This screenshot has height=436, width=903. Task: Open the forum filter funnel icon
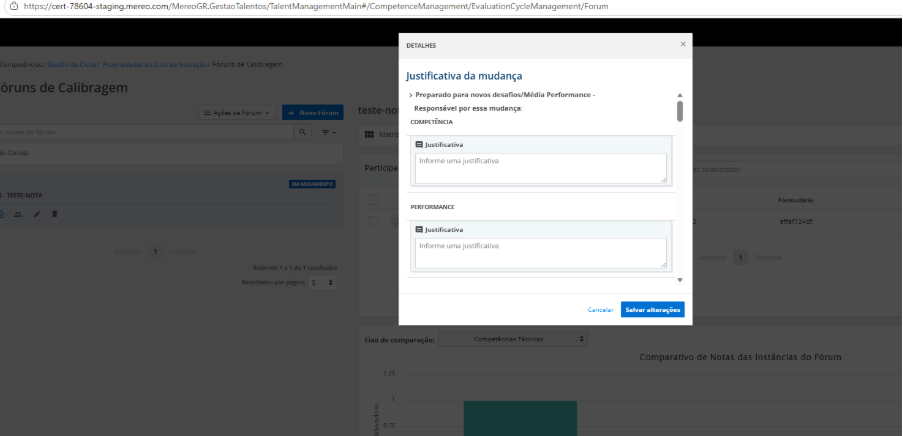328,132
